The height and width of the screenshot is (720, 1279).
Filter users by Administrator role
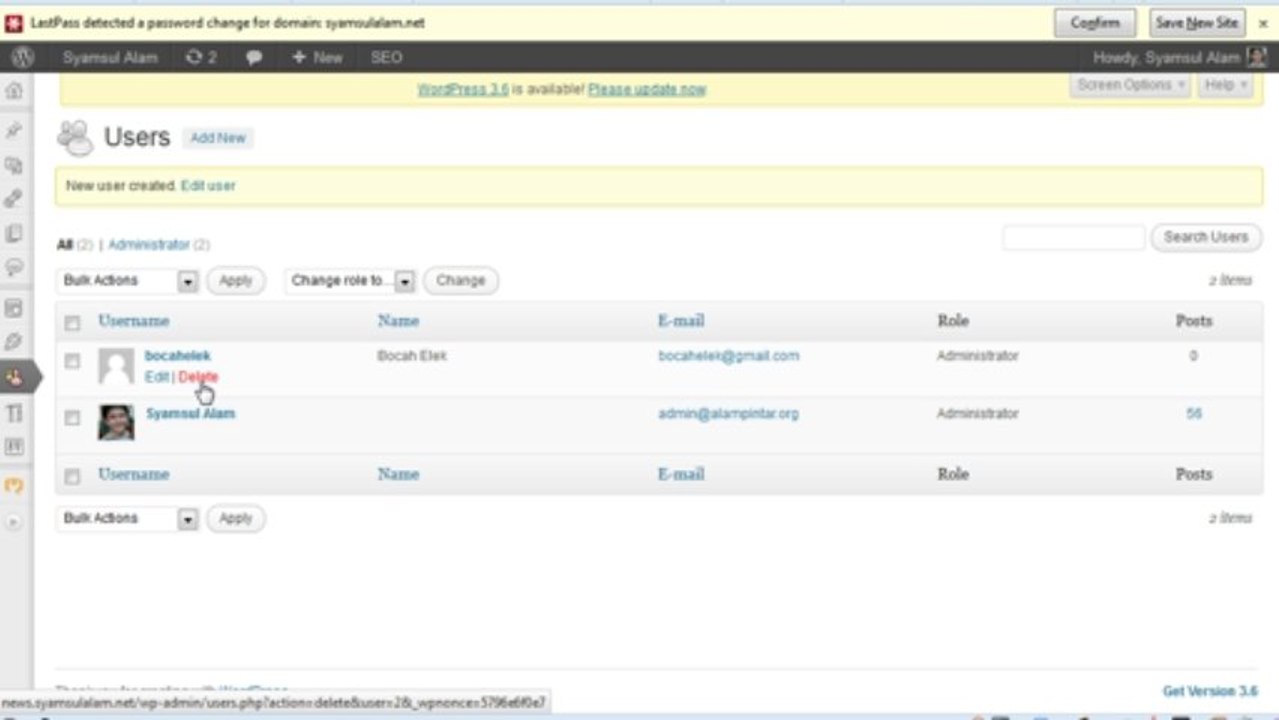(x=148, y=244)
